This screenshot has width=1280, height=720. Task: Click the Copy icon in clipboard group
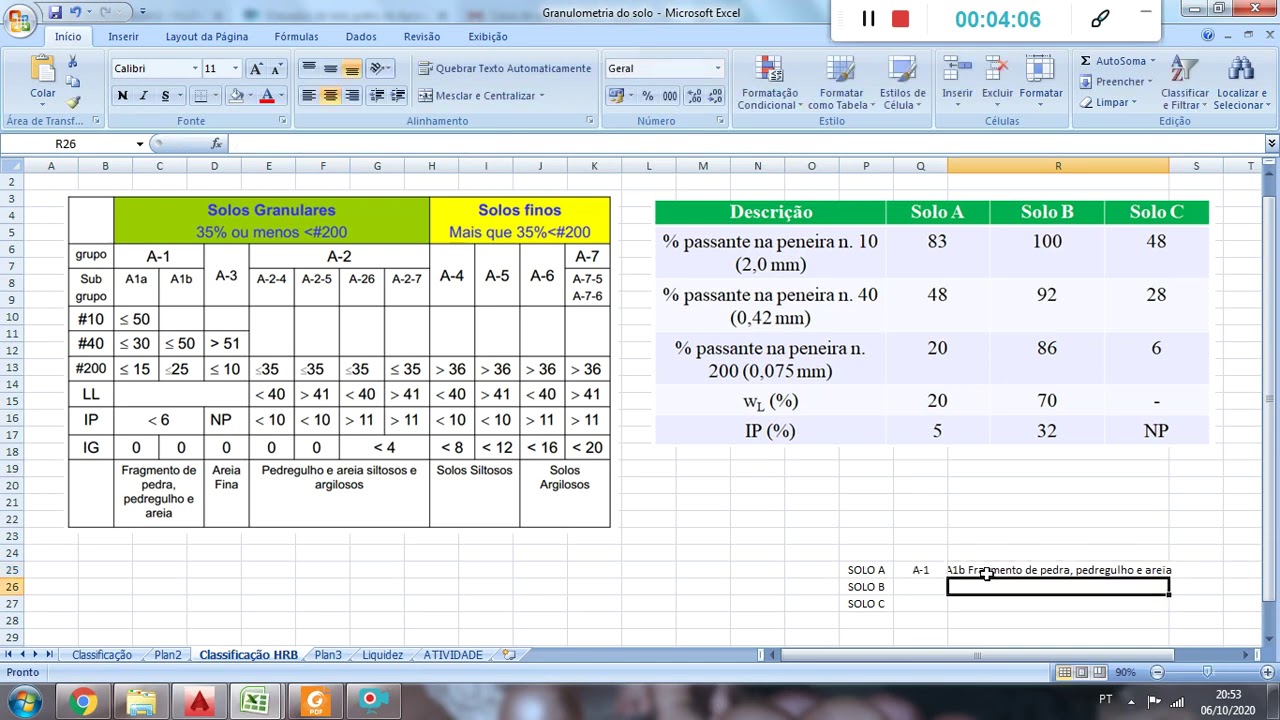[x=73, y=82]
